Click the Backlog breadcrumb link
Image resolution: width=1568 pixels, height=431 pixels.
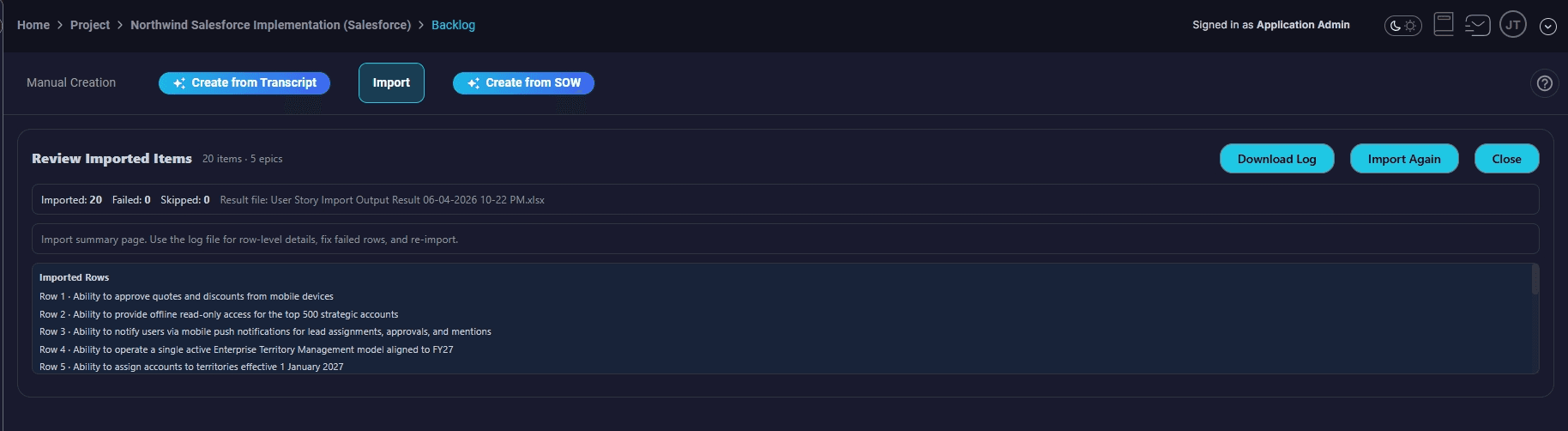(x=453, y=25)
